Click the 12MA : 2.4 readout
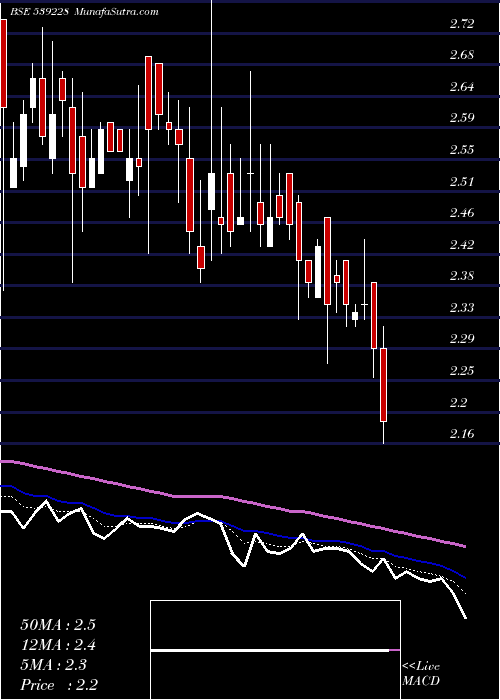 click(x=58, y=645)
